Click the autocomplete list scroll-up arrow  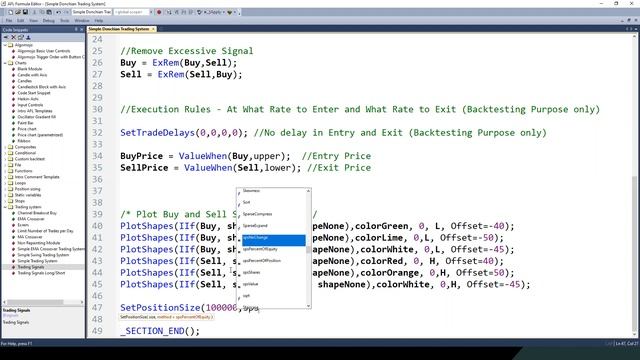point(309,191)
